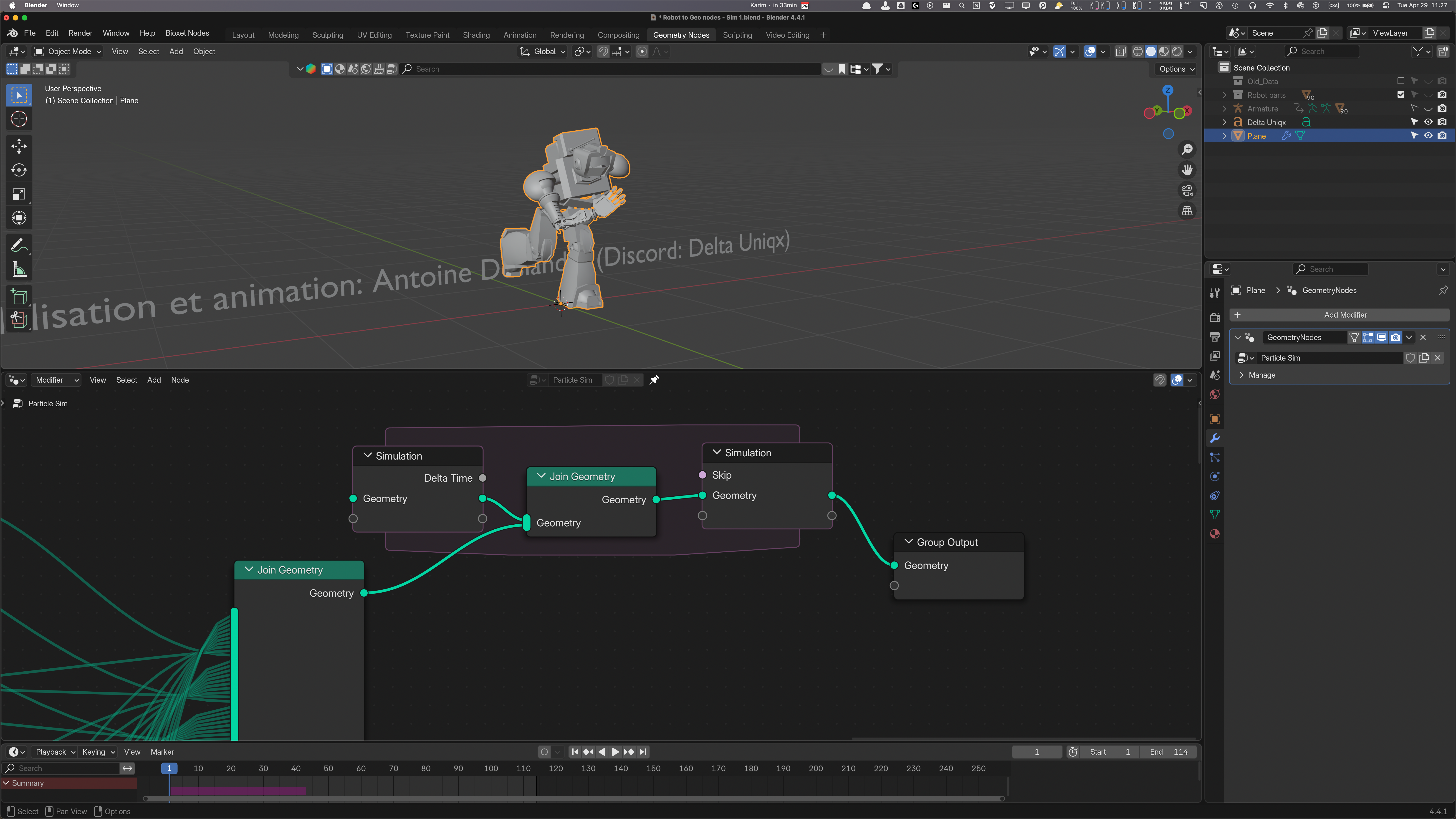This screenshot has height=819, width=1456.
Task: Select the Select Box tool
Action: click(x=19, y=95)
